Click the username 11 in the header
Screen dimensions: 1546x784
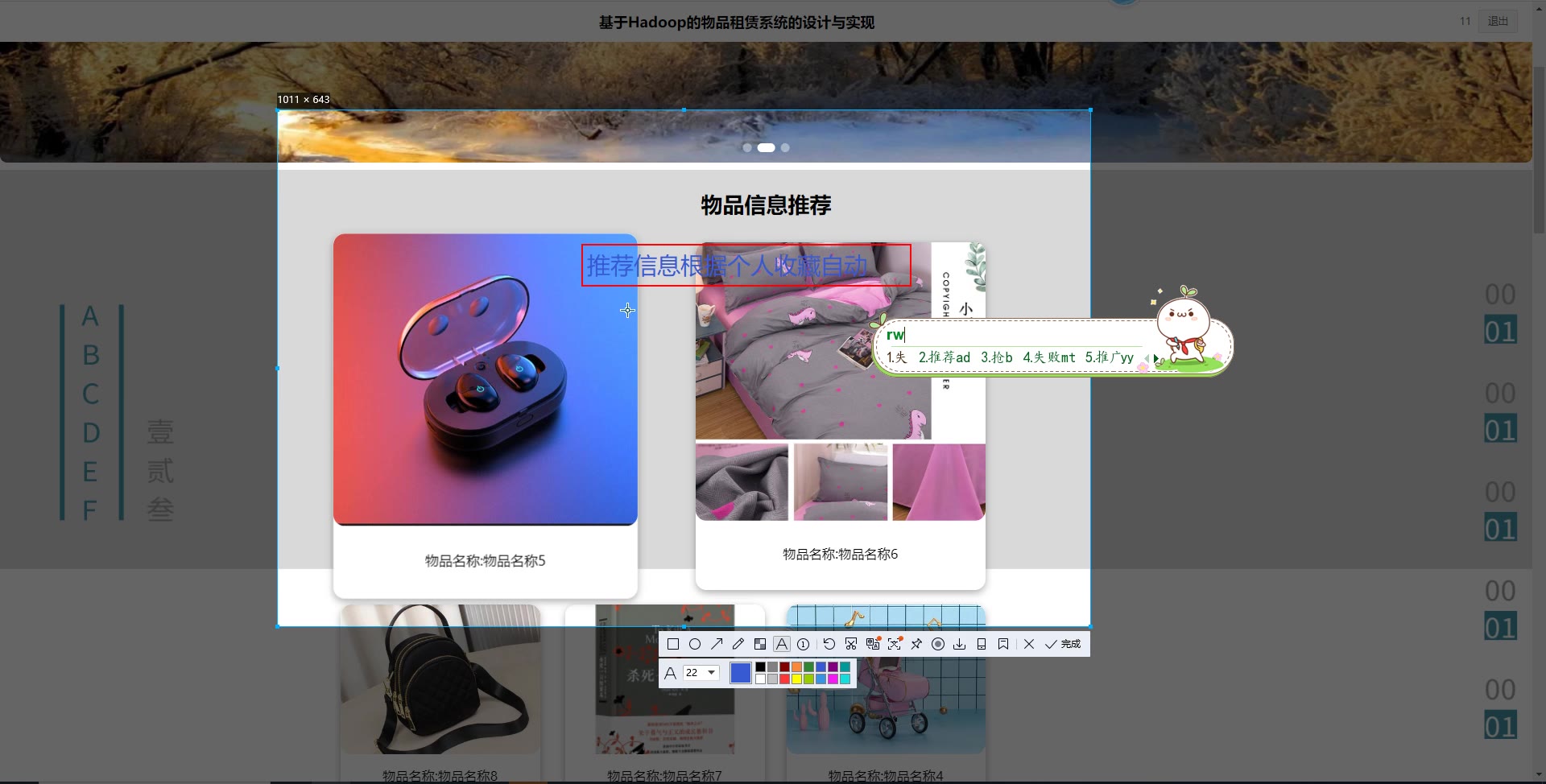tap(1465, 21)
